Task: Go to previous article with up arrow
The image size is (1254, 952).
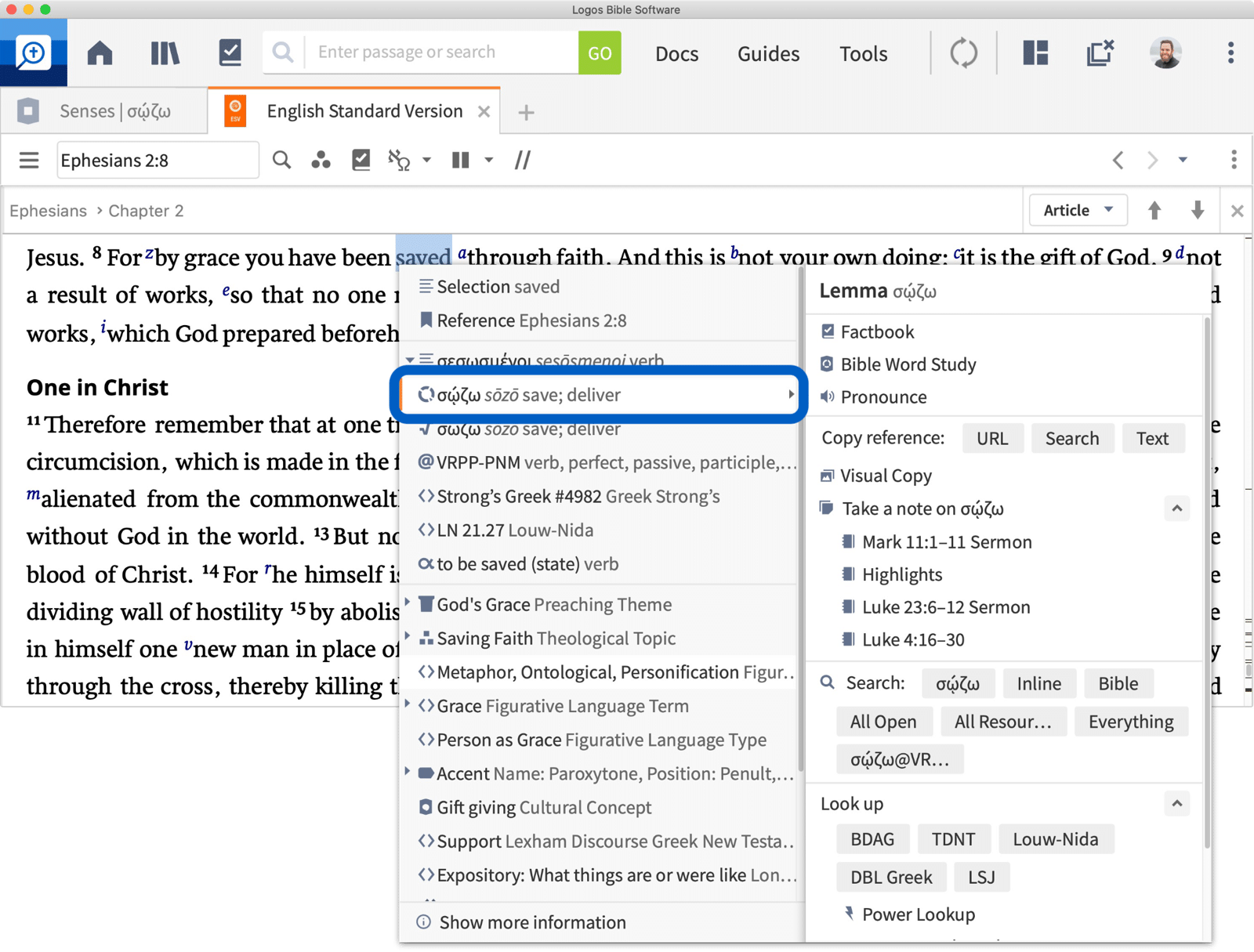Action: [1154, 210]
